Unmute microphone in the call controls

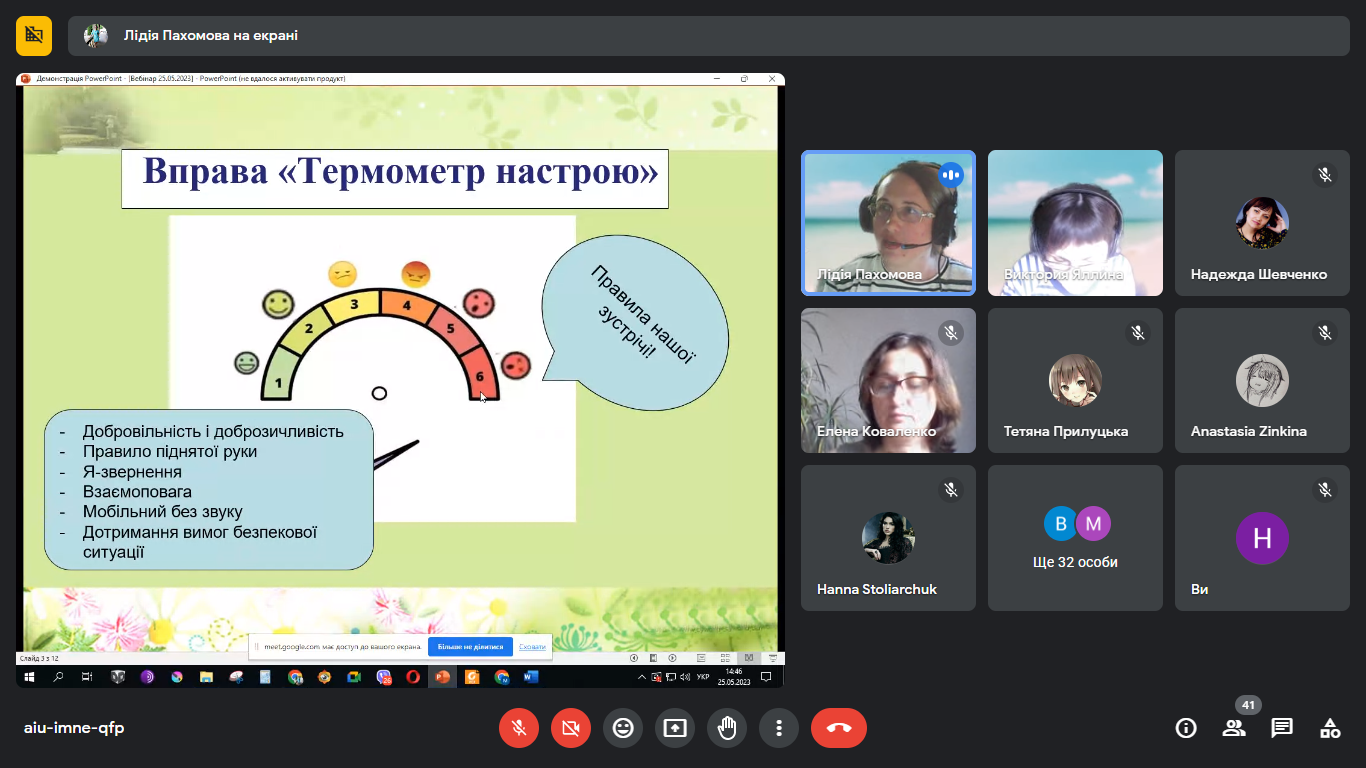tap(519, 728)
